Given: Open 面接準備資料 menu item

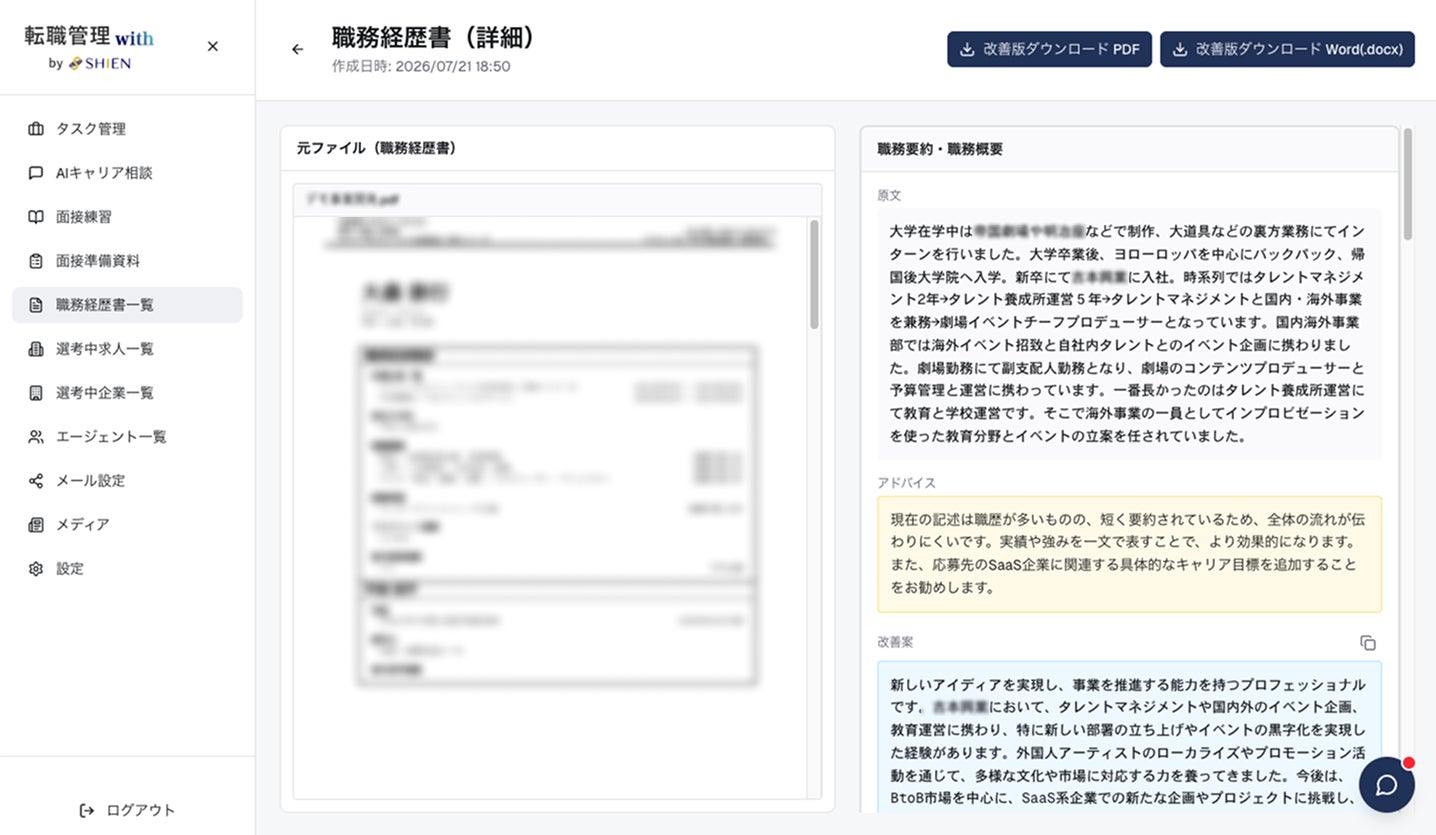Looking at the screenshot, I should click(127, 261).
